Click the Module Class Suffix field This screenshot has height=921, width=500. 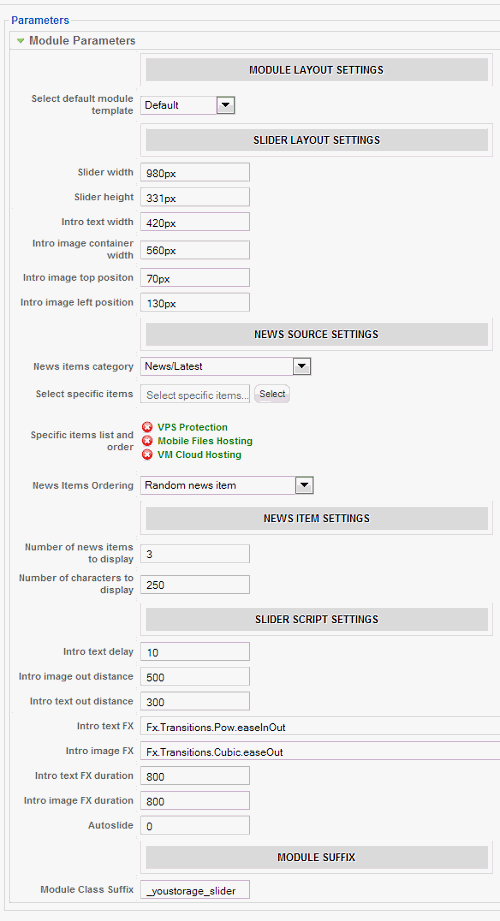pyautogui.click(x=195, y=890)
